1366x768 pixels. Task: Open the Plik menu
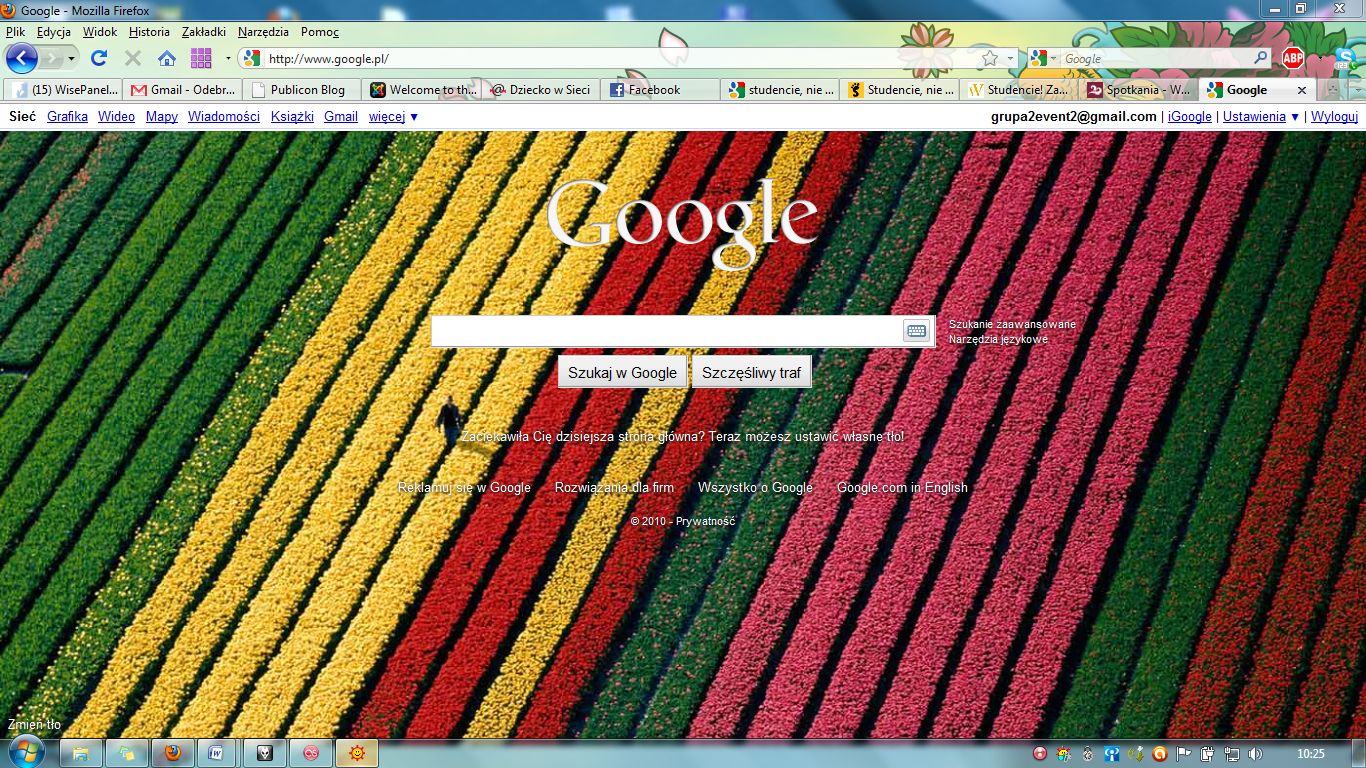[15, 32]
